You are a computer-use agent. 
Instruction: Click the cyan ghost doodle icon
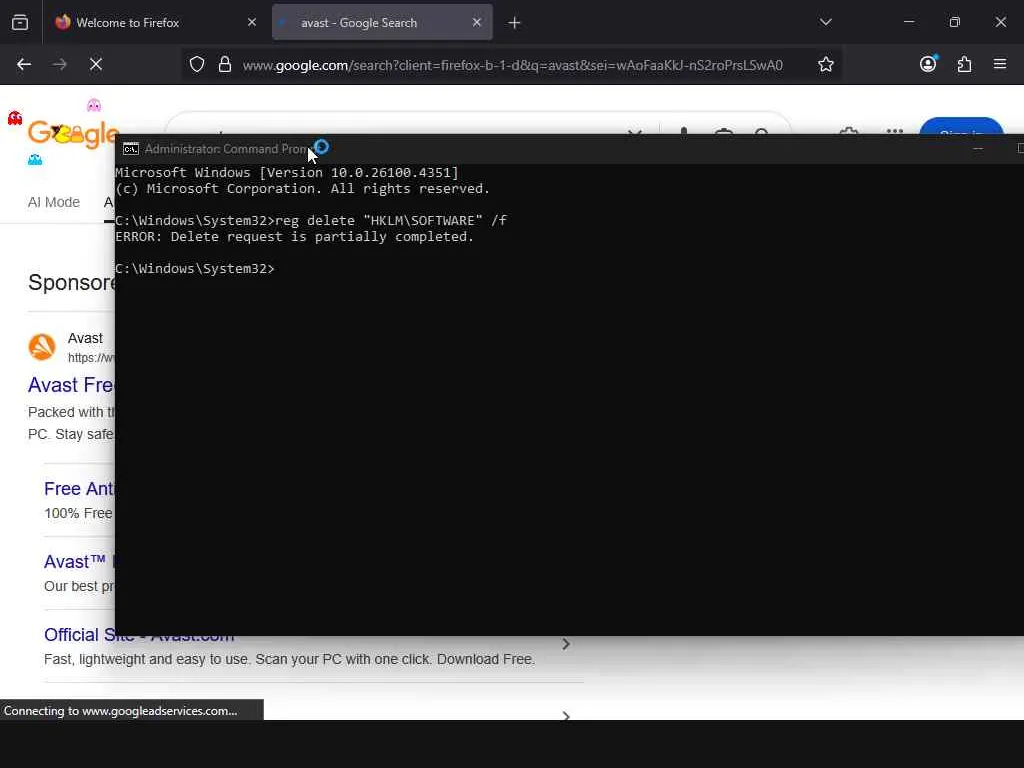[x=35, y=159]
